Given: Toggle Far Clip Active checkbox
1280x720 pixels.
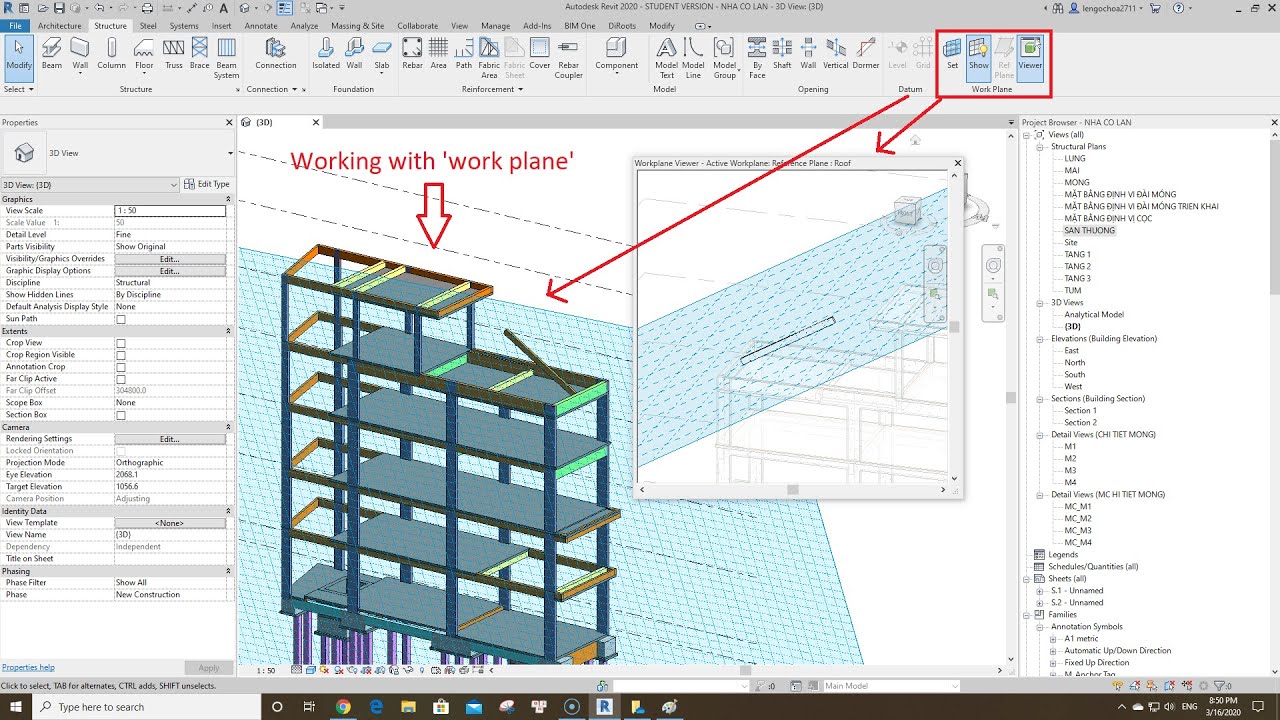Looking at the screenshot, I should (121, 379).
